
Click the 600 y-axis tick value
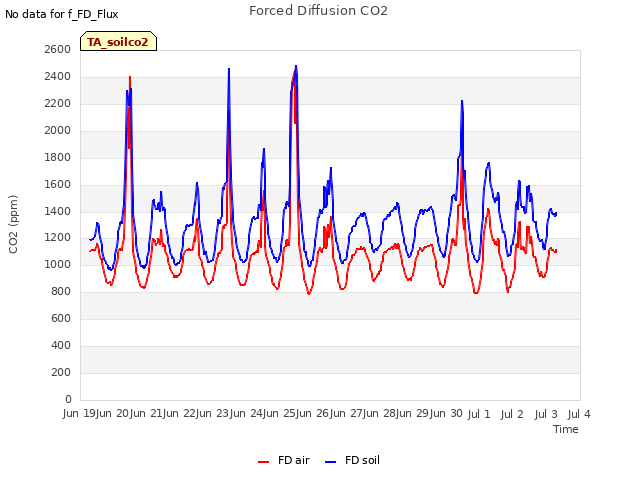[61, 318]
